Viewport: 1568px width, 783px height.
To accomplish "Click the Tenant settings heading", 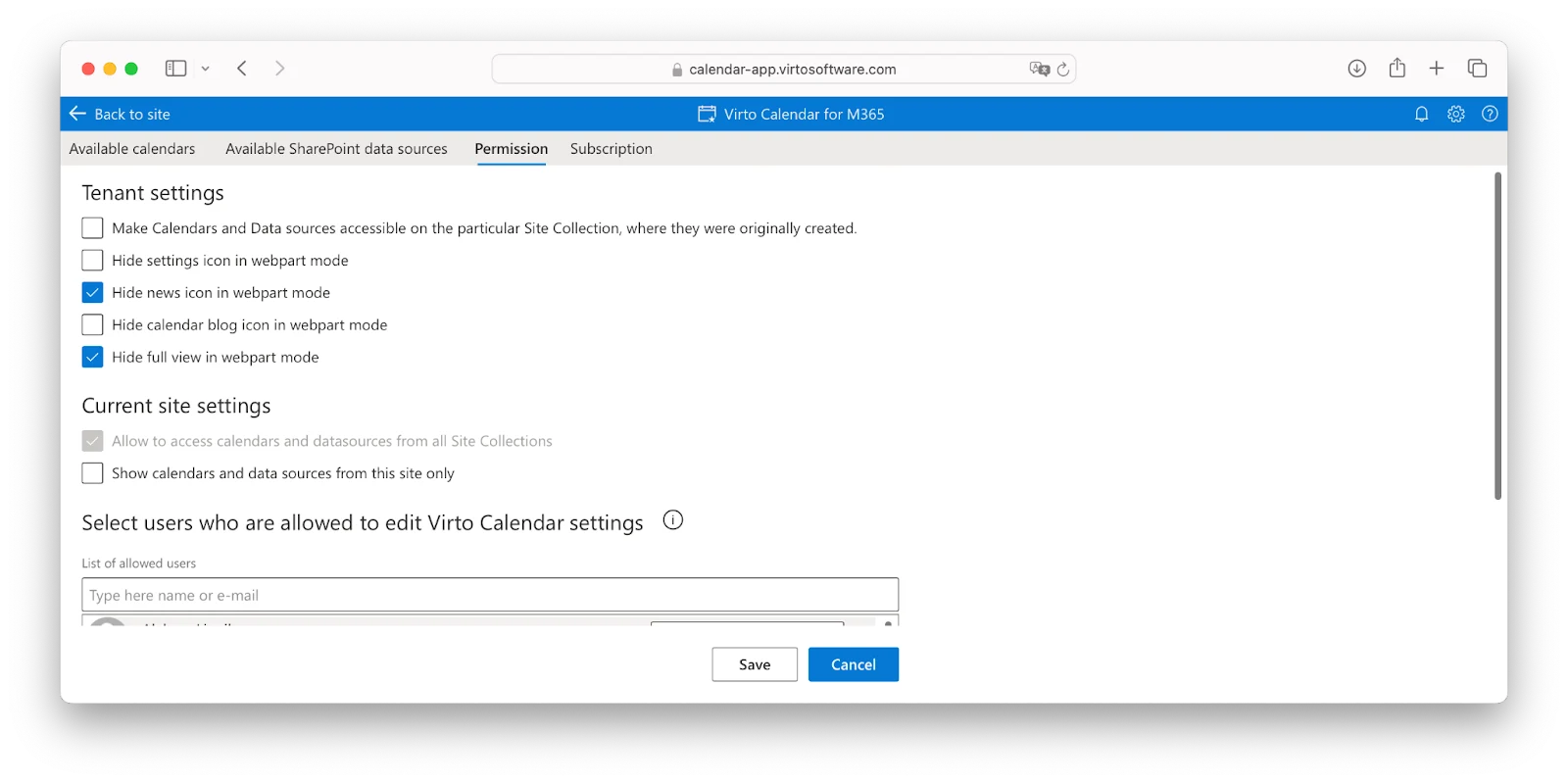I will pos(153,193).
